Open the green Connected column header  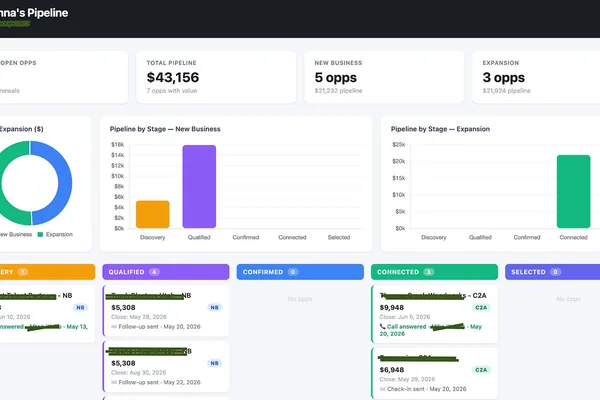[x=434, y=272]
